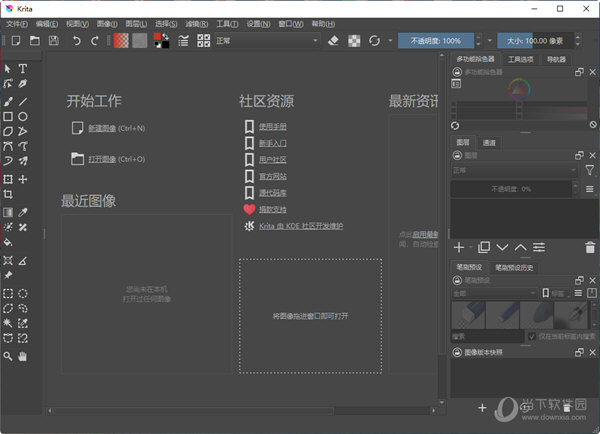
Task: Select the Zoom magnifier tool
Action: click(x=8, y=357)
